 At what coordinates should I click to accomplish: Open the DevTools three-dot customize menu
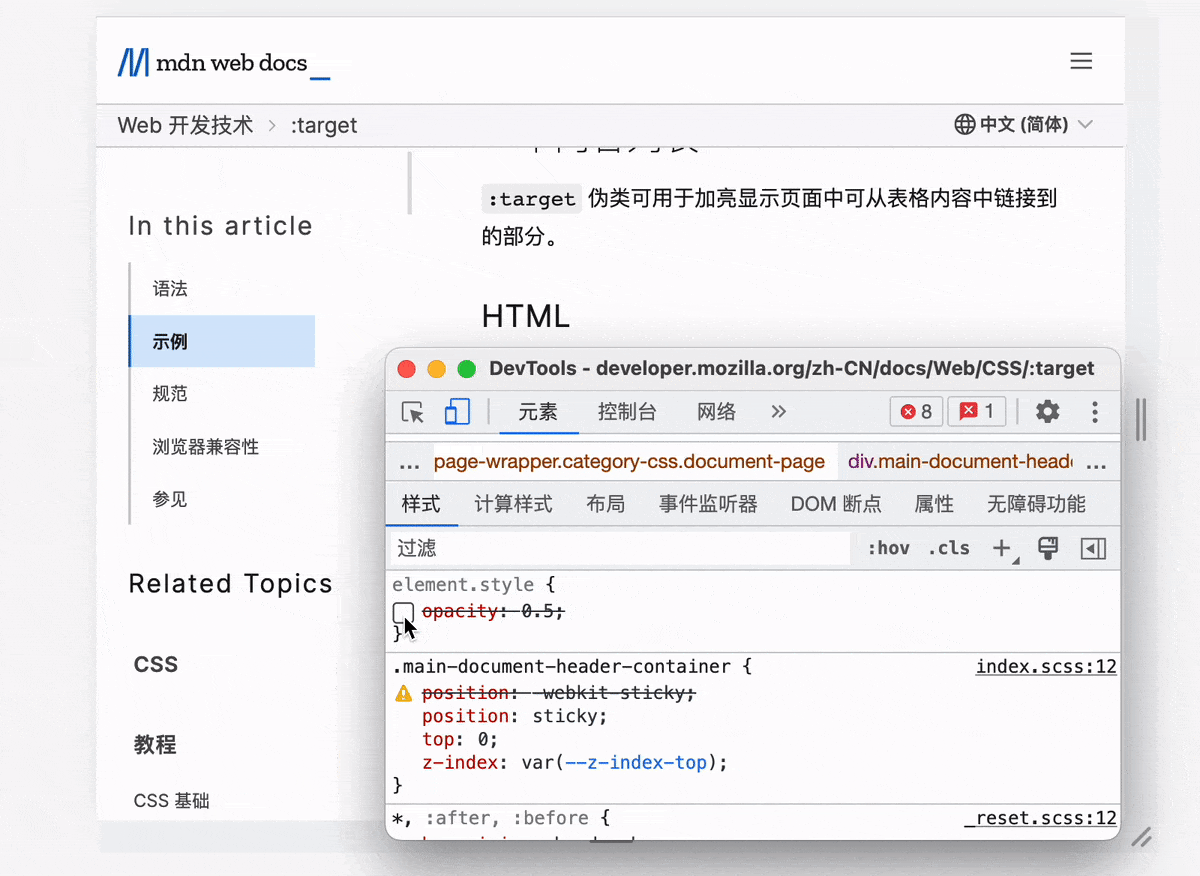(1095, 412)
